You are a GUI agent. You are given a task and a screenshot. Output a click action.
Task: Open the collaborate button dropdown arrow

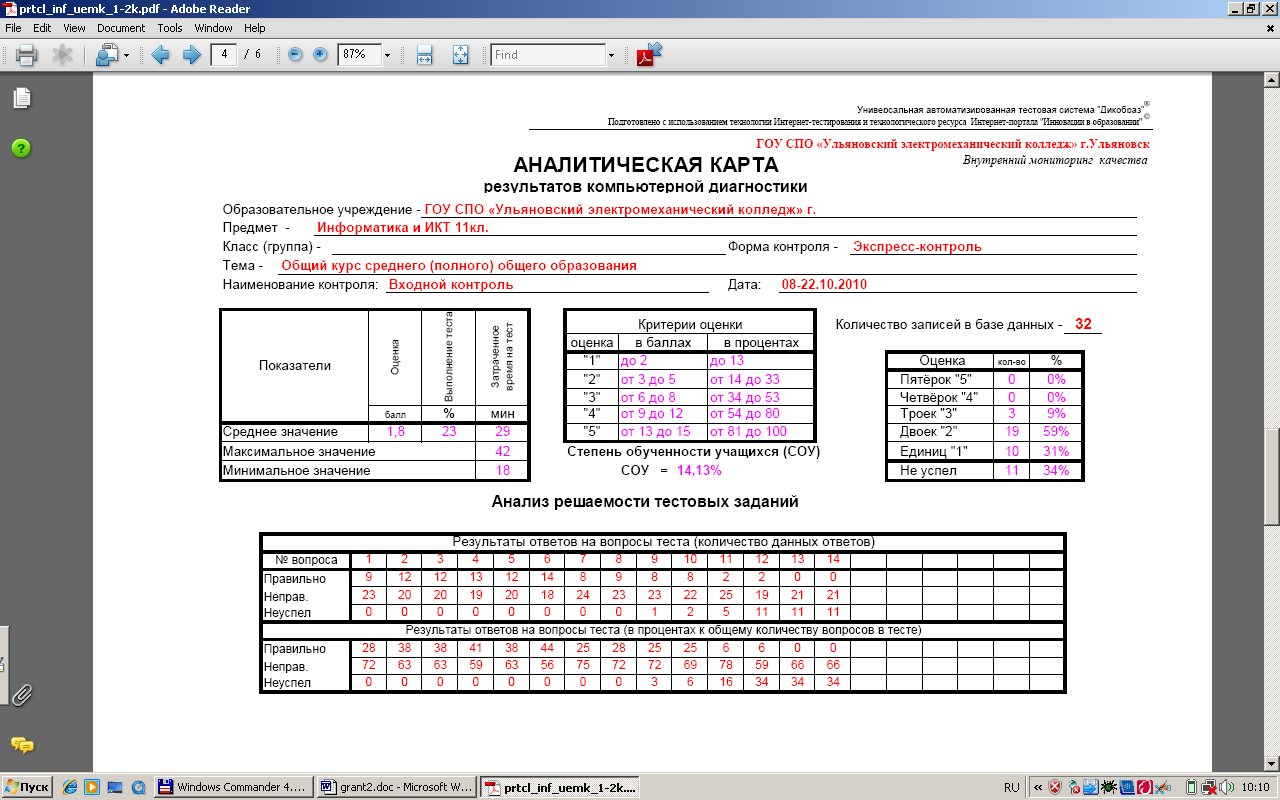point(126,56)
